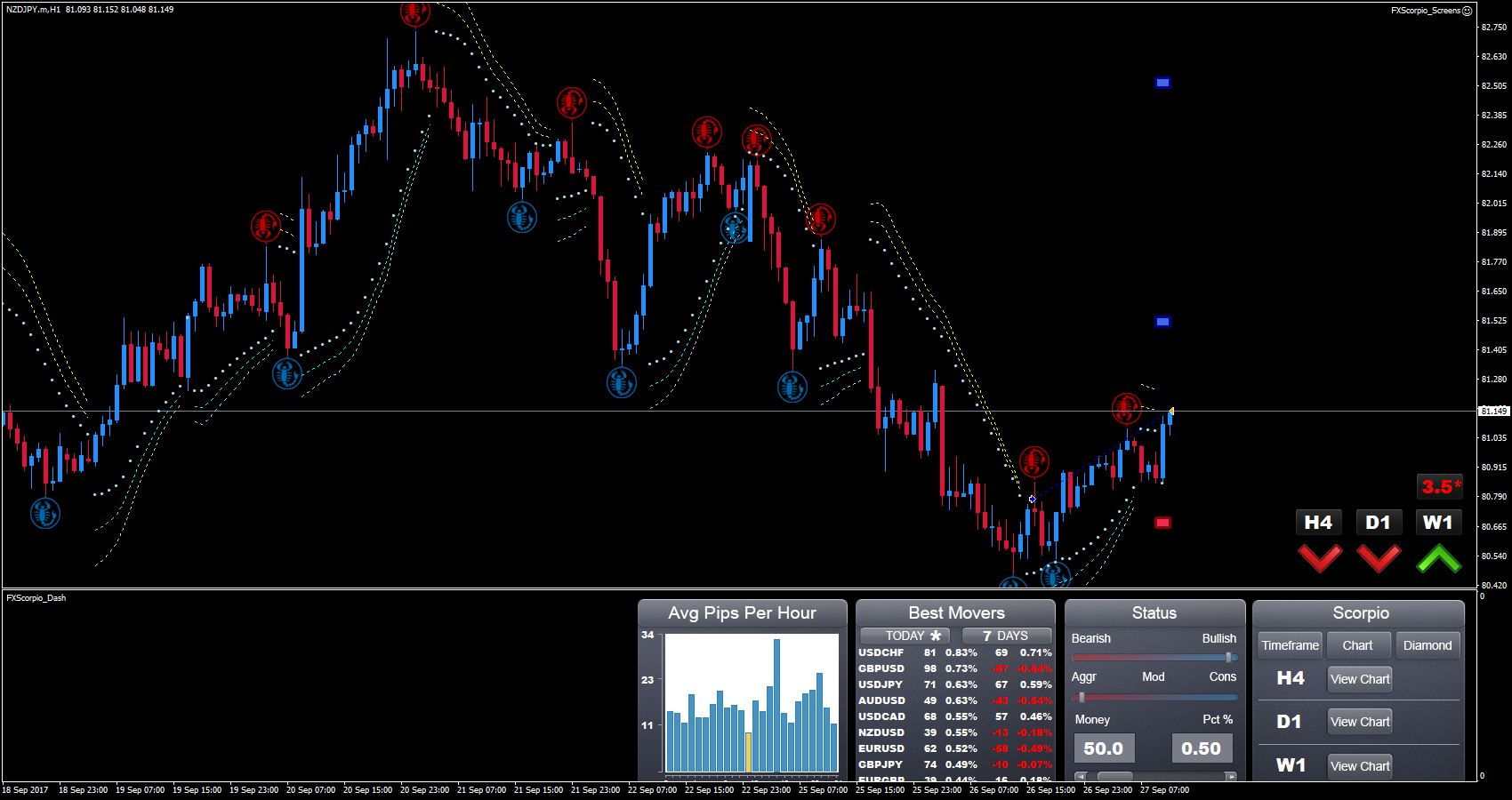Click the Avg Pips Per Hour panel header

742,612
